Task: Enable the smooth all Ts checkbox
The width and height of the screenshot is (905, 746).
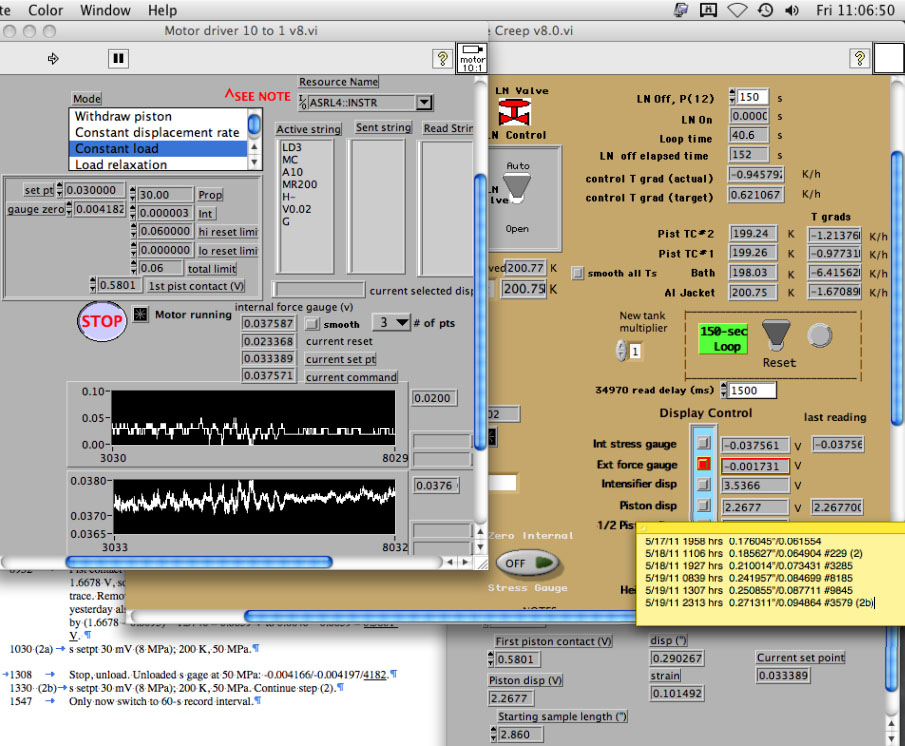Action: pos(578,272)
